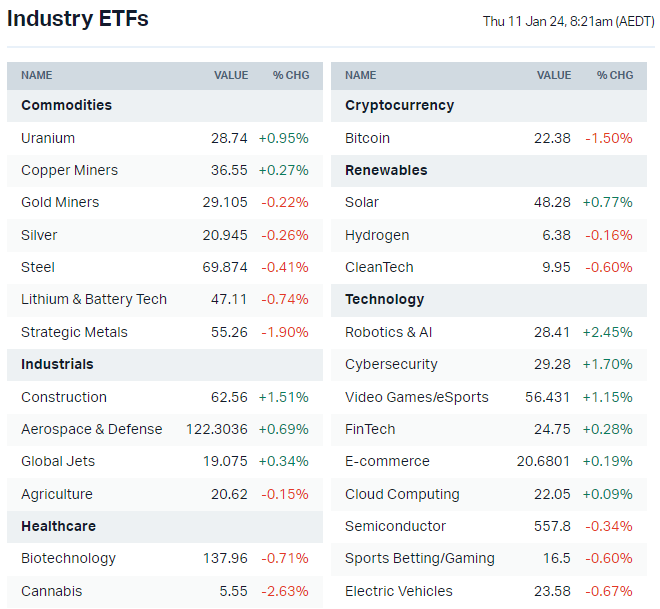Screen dimensions: 660x609
Task: Select the Copper Miners ETF row
Action: pos(69,170)
